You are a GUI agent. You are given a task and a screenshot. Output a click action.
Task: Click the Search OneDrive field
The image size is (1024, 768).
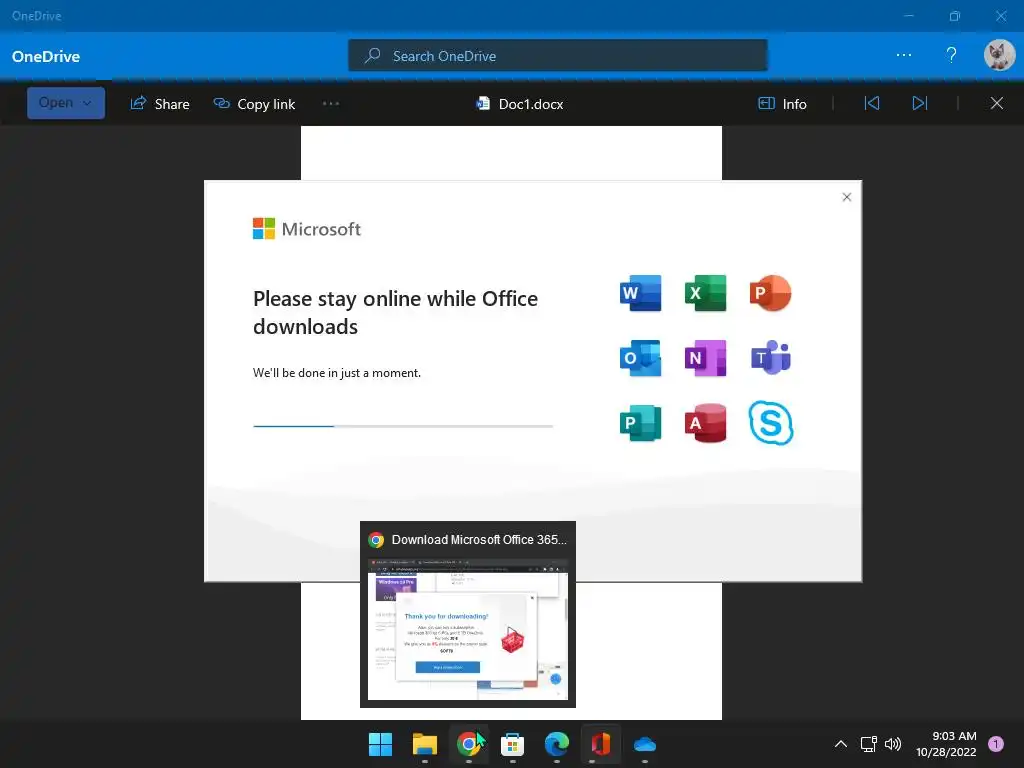[558, 56]
